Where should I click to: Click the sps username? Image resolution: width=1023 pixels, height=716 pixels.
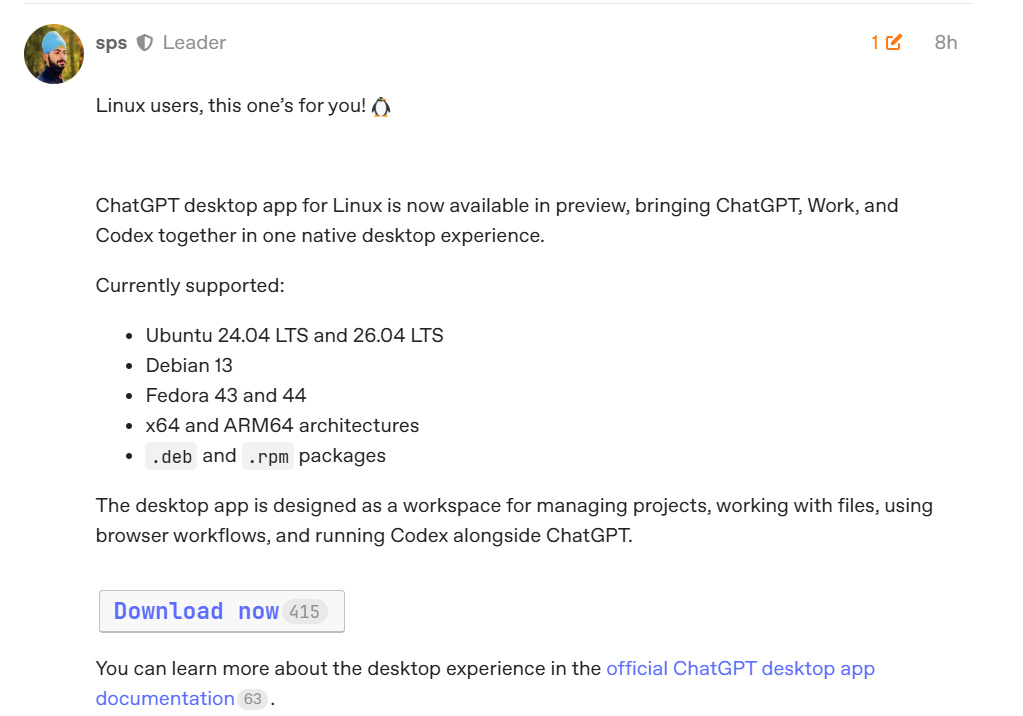[111, 42]
